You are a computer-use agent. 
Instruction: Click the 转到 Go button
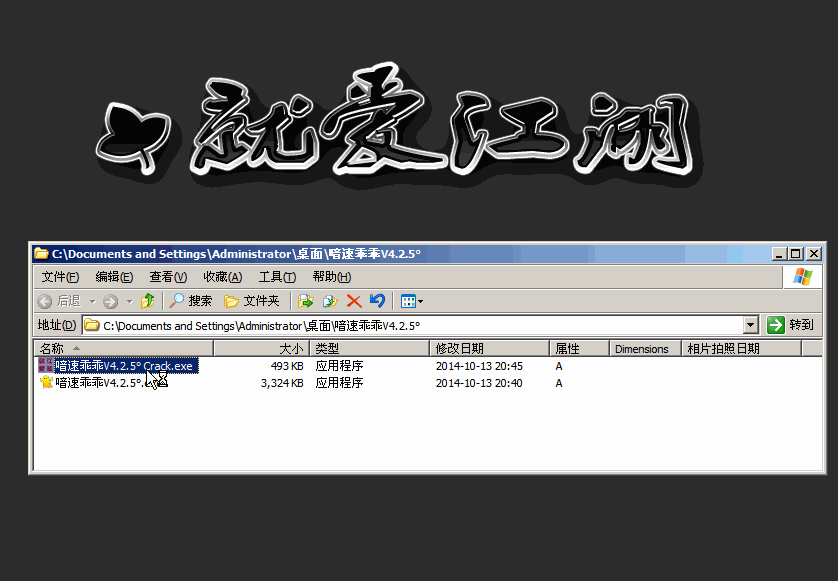coord(790,324)
